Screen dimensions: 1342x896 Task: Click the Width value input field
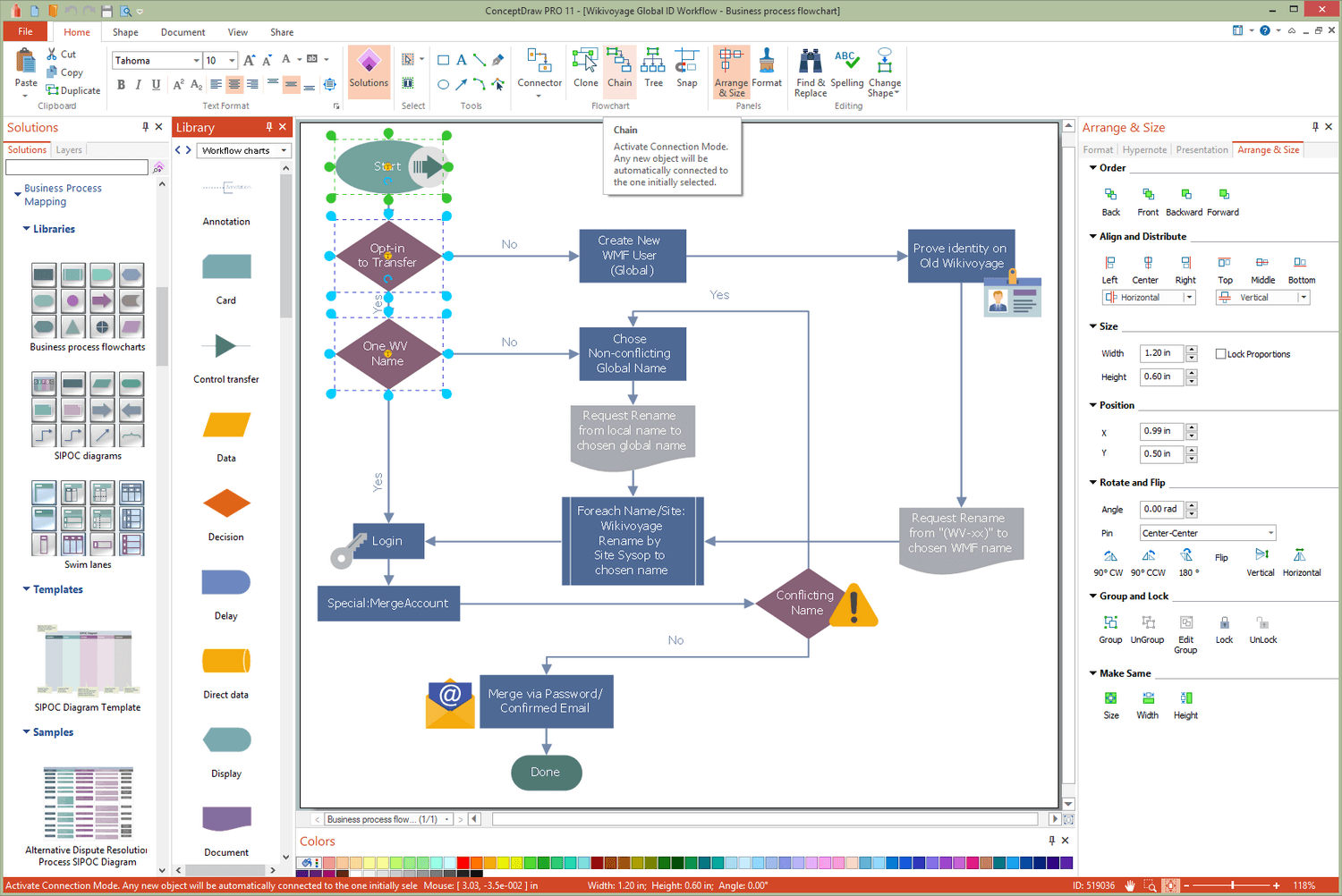pos(1163,353)
